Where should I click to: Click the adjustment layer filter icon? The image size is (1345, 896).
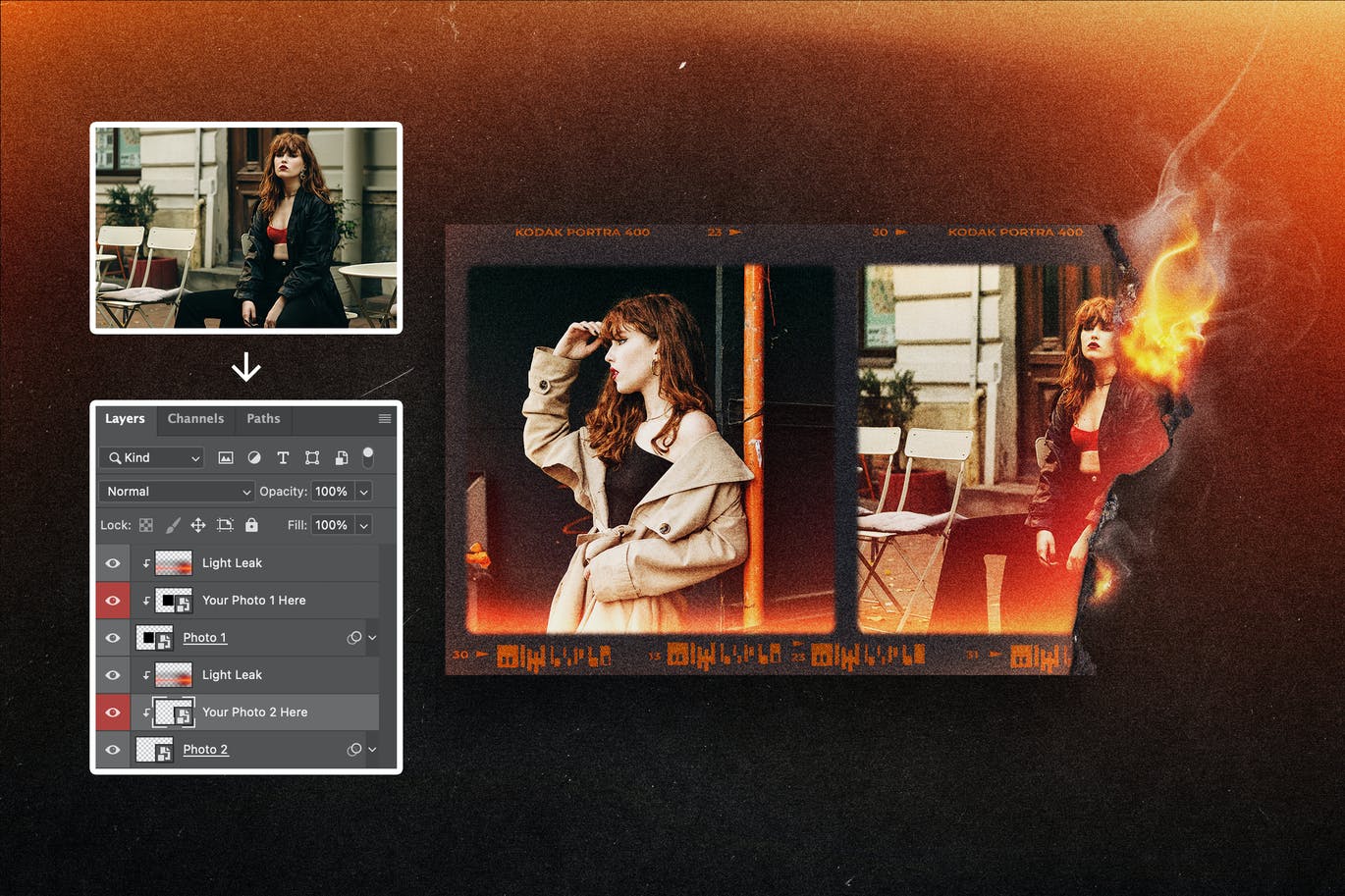pyautogui.click(x=254, y=457)
